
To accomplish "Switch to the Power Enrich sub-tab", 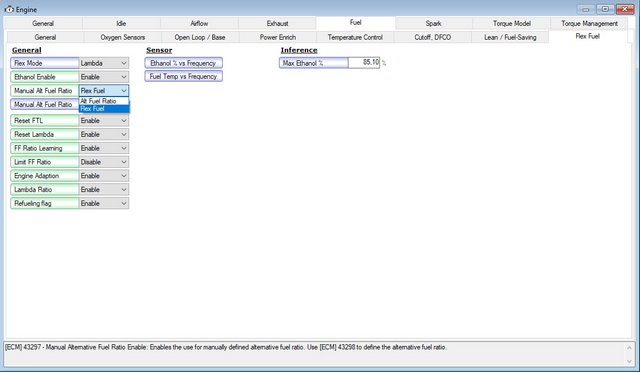I will coord(278,37).
